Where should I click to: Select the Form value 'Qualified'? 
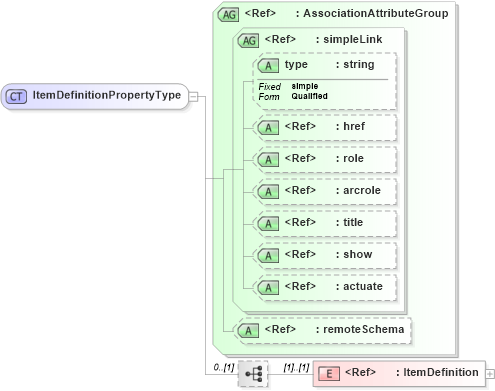click(309, 96)
